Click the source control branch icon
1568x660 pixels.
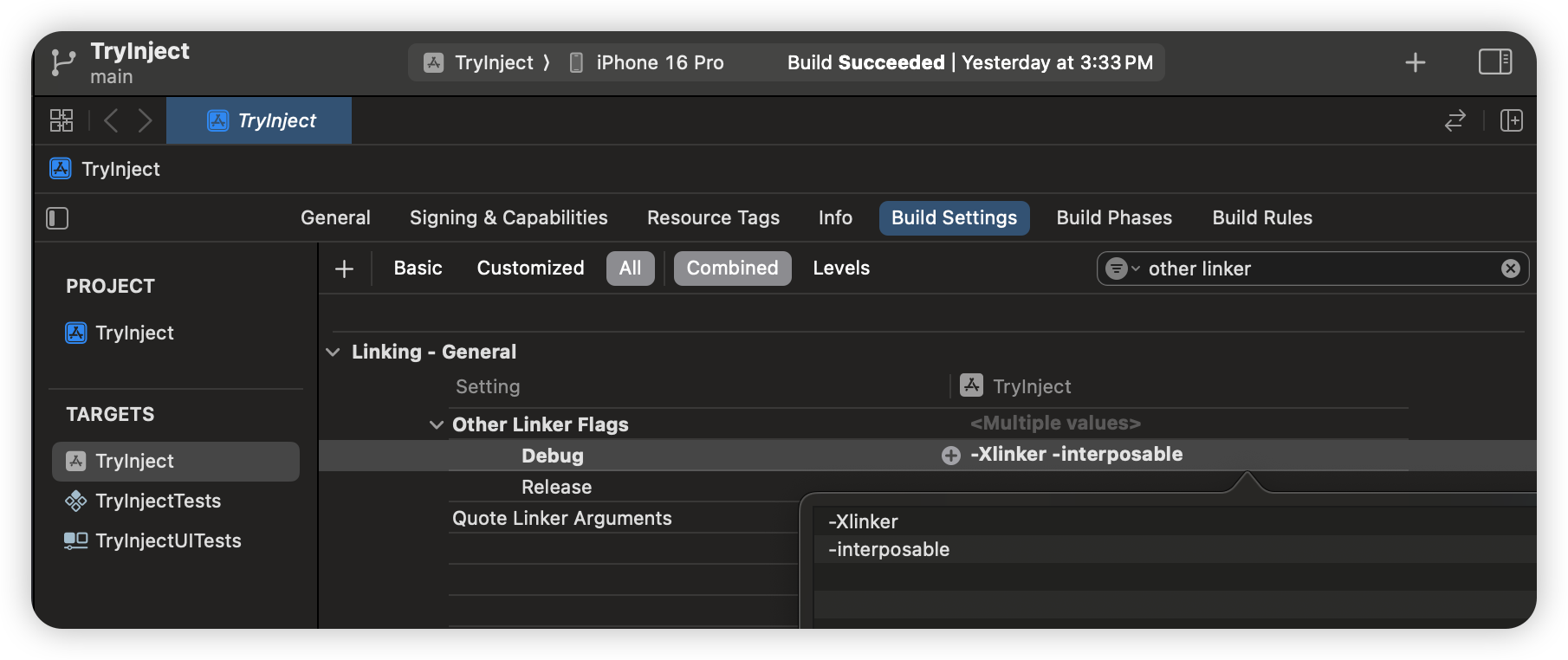[62, 62]
